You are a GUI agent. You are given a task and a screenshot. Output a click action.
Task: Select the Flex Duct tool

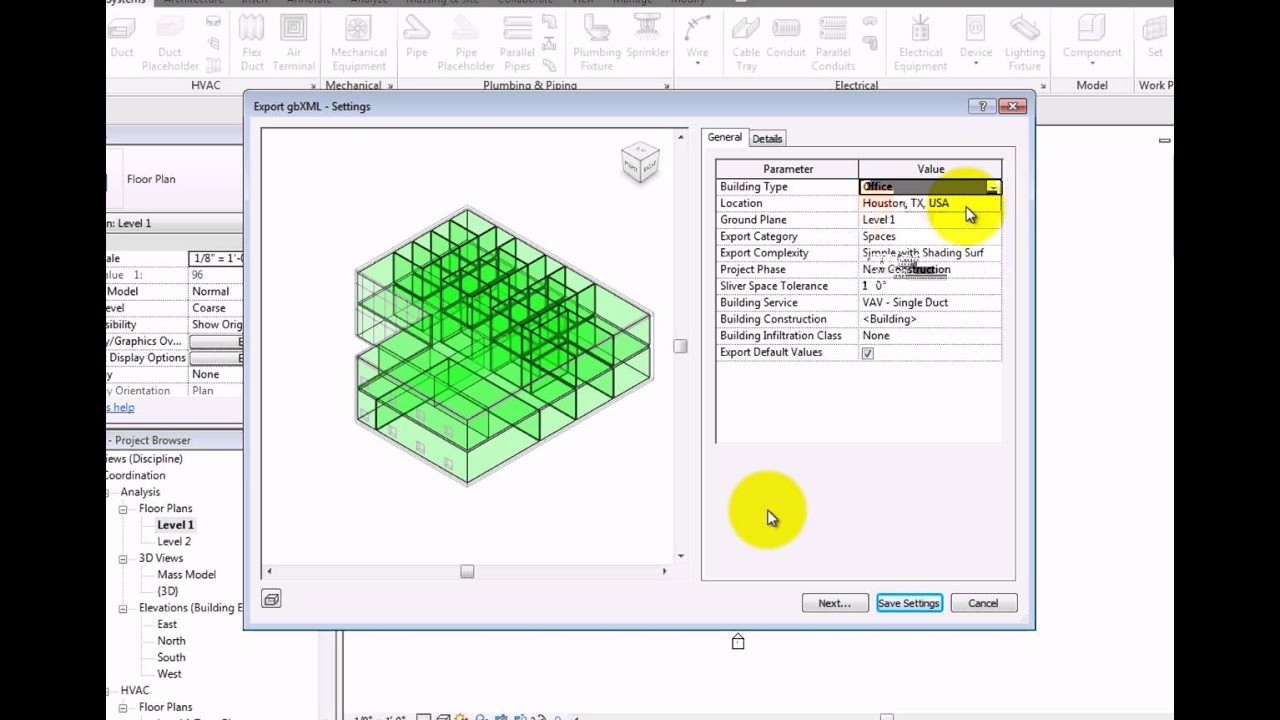tap(252, 44)
